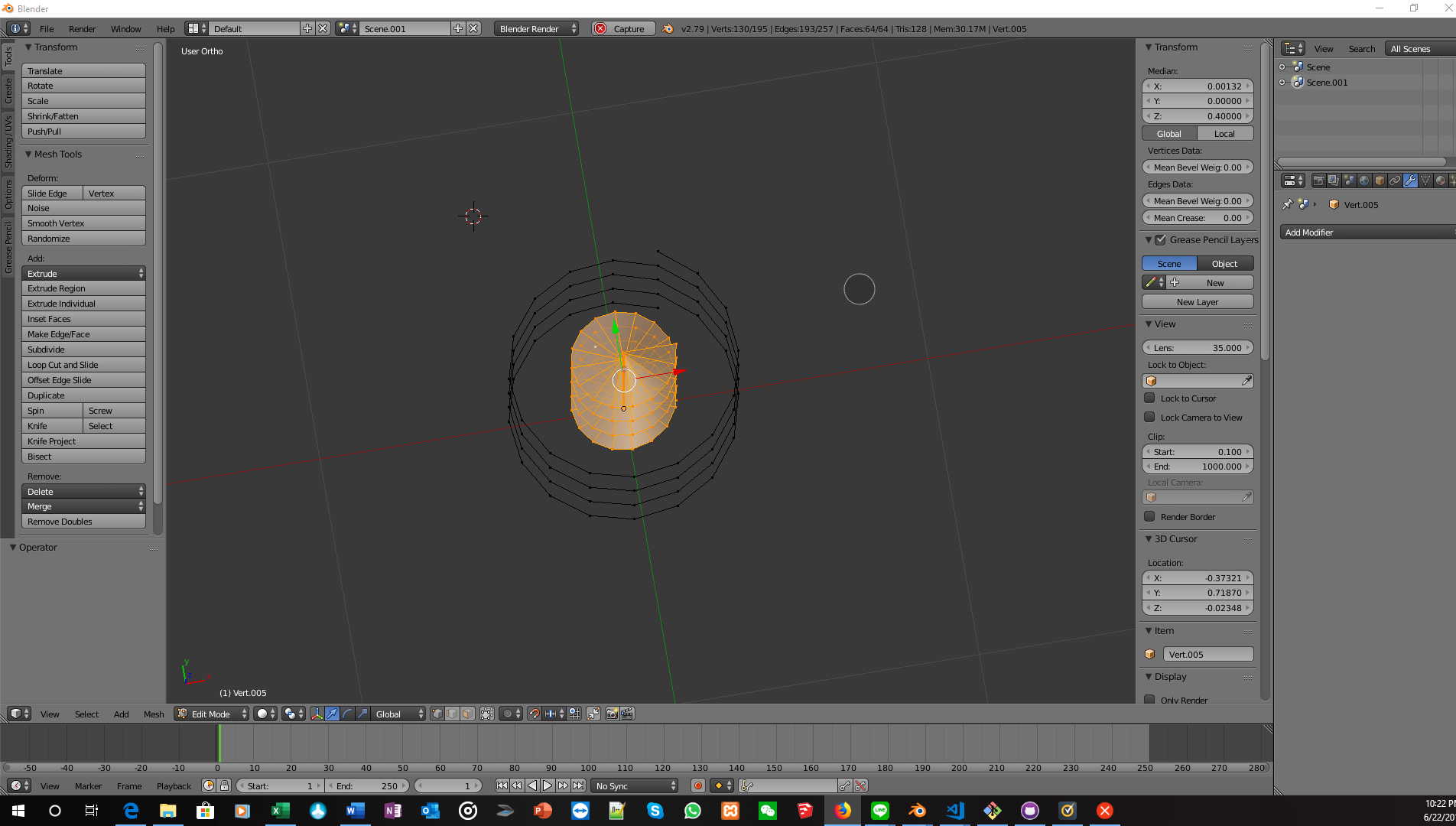Screen dimensions: 1456x826
Task: Open Object properties cube tab
Action: [1380, 180]
